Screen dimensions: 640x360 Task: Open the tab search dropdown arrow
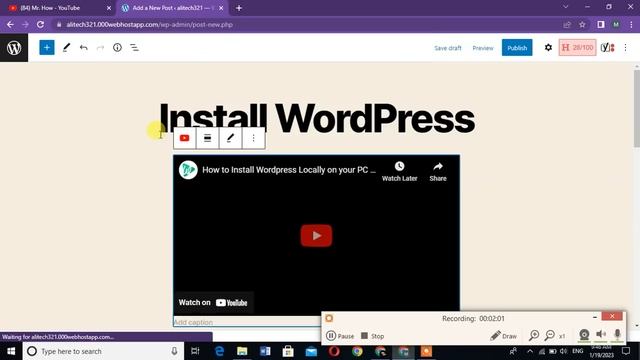pos(566,7)
